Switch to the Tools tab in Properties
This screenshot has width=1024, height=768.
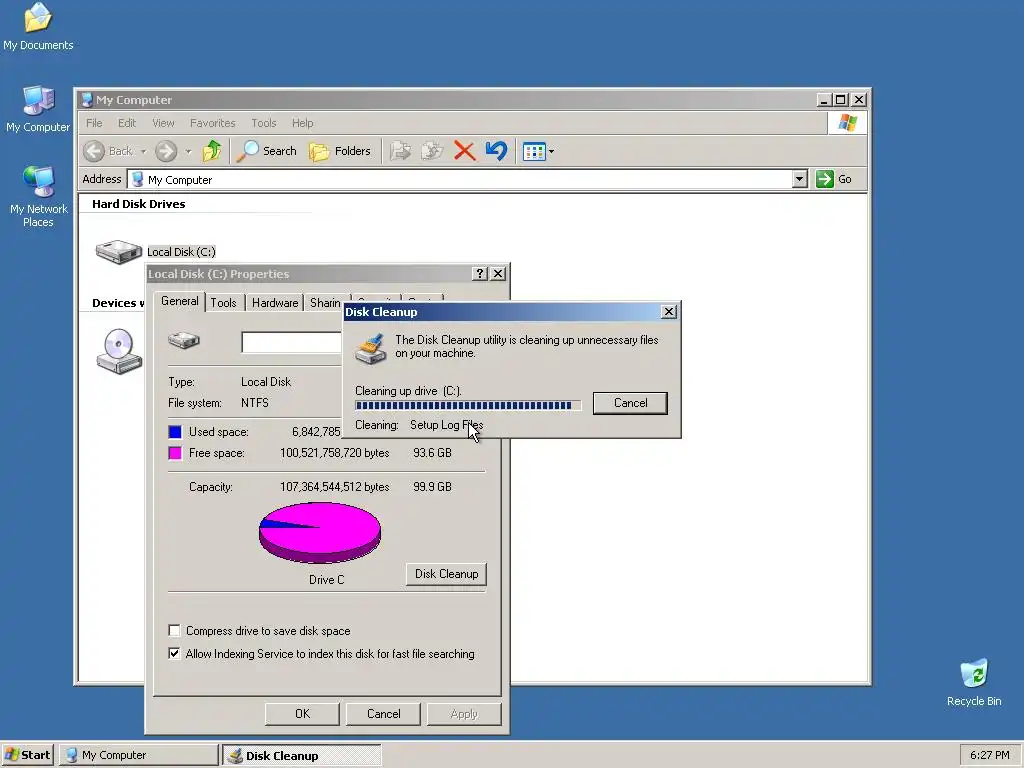(223, 303)
